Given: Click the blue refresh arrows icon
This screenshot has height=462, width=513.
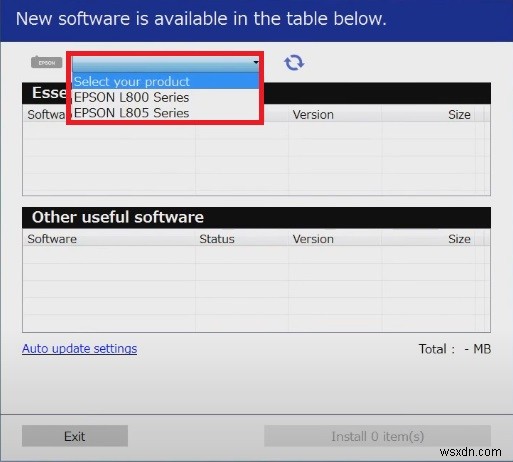Looking at the screenshot, I should (294, 63).
